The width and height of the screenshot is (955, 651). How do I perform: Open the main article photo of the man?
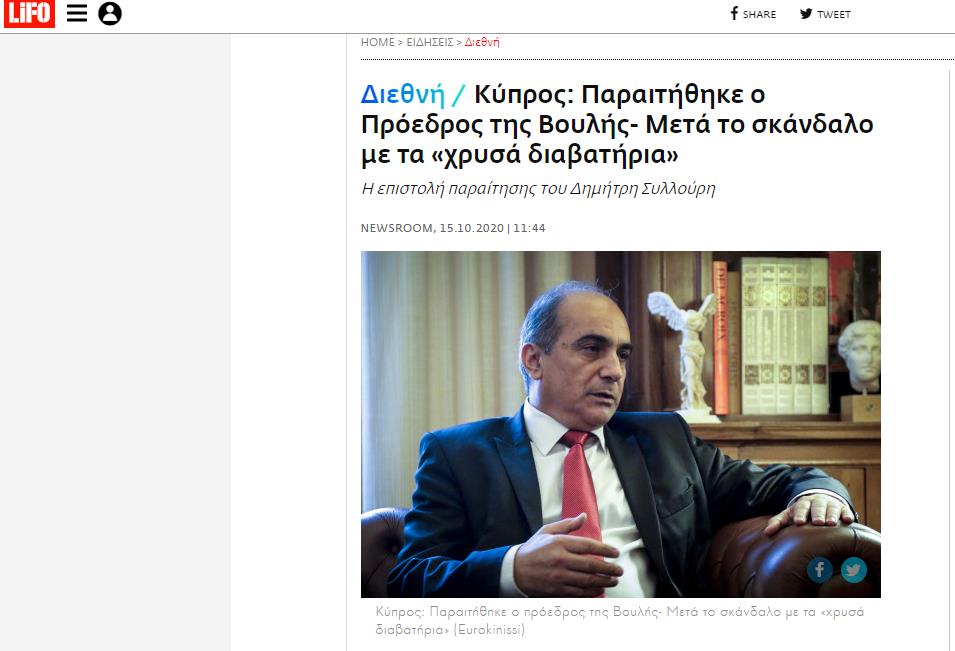tap(621, 424)
